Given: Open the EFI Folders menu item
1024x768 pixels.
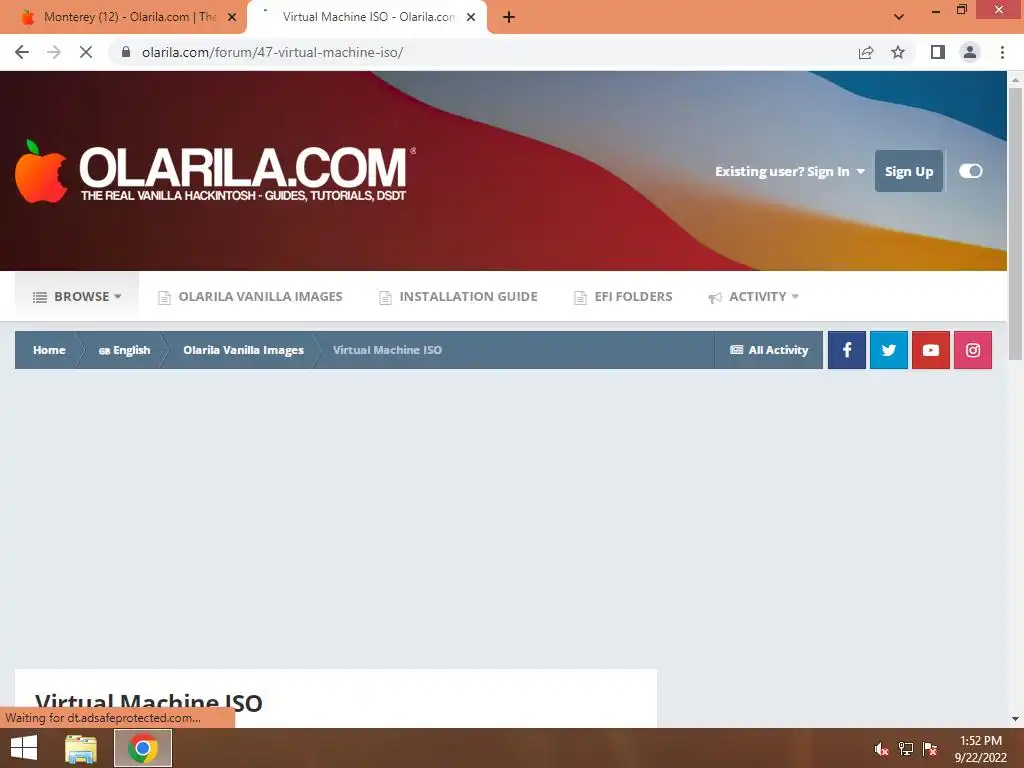Looking at the screenshot, I should tap(623, 296).
